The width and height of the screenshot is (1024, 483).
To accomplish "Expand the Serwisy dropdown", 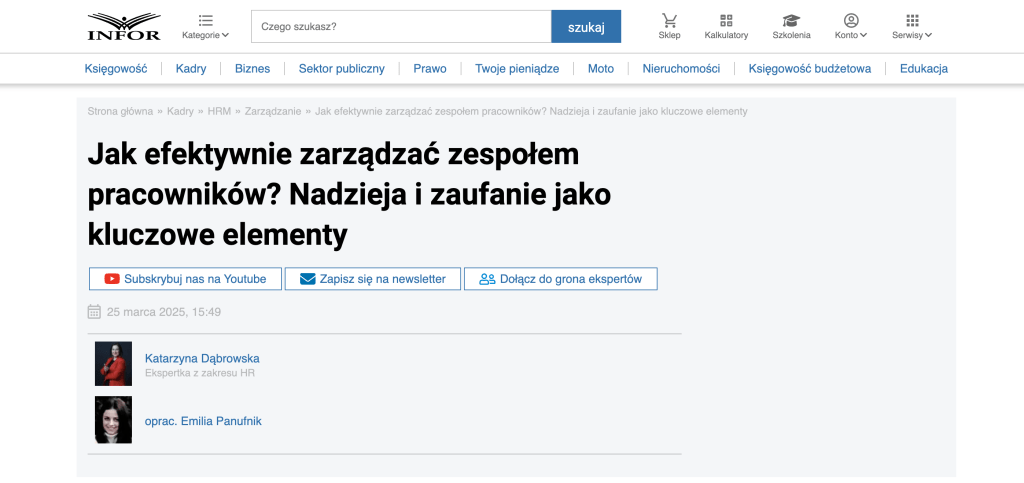I will 912,26.
